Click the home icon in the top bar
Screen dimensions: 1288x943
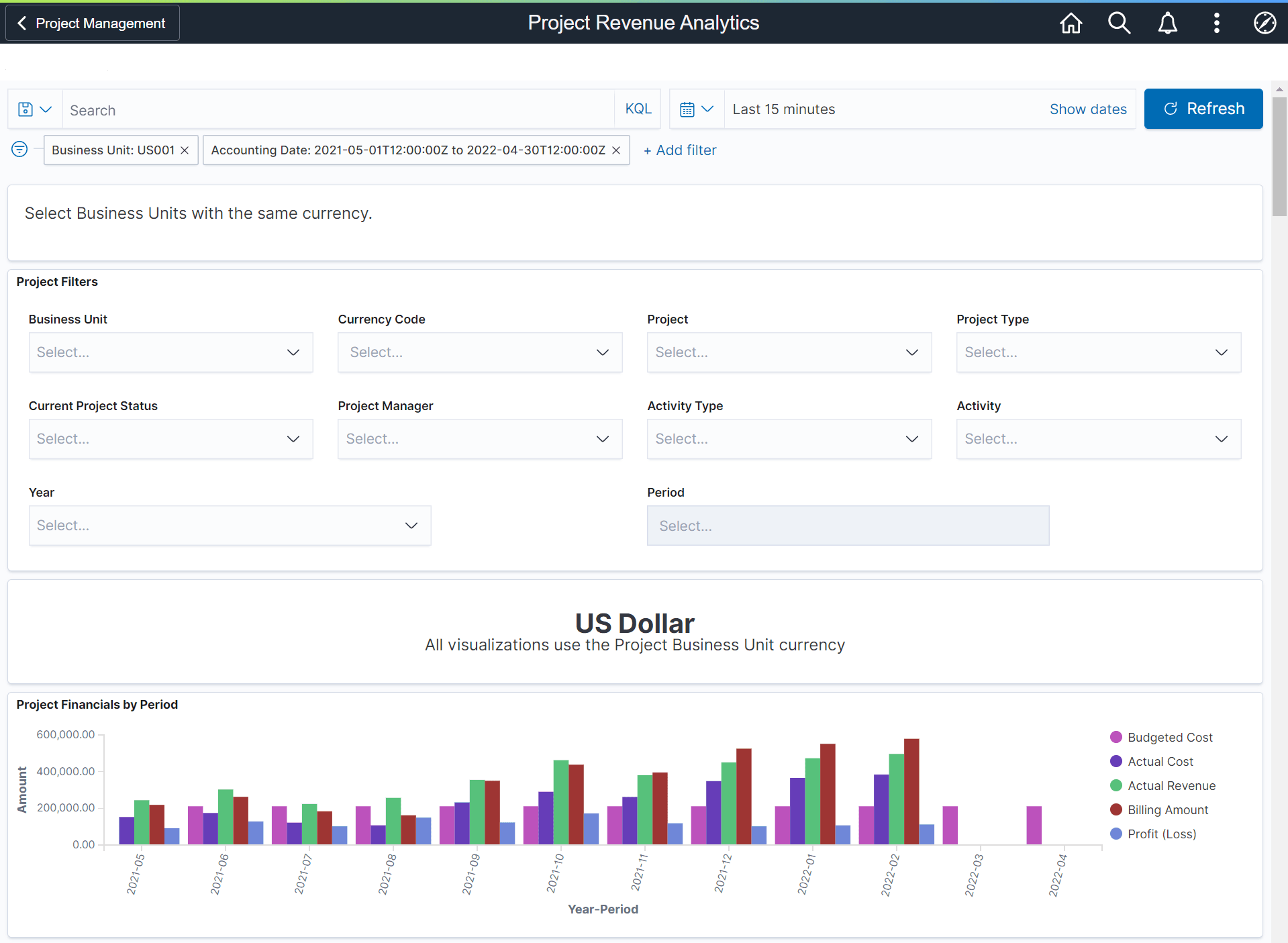click(x=1071, y=22)
